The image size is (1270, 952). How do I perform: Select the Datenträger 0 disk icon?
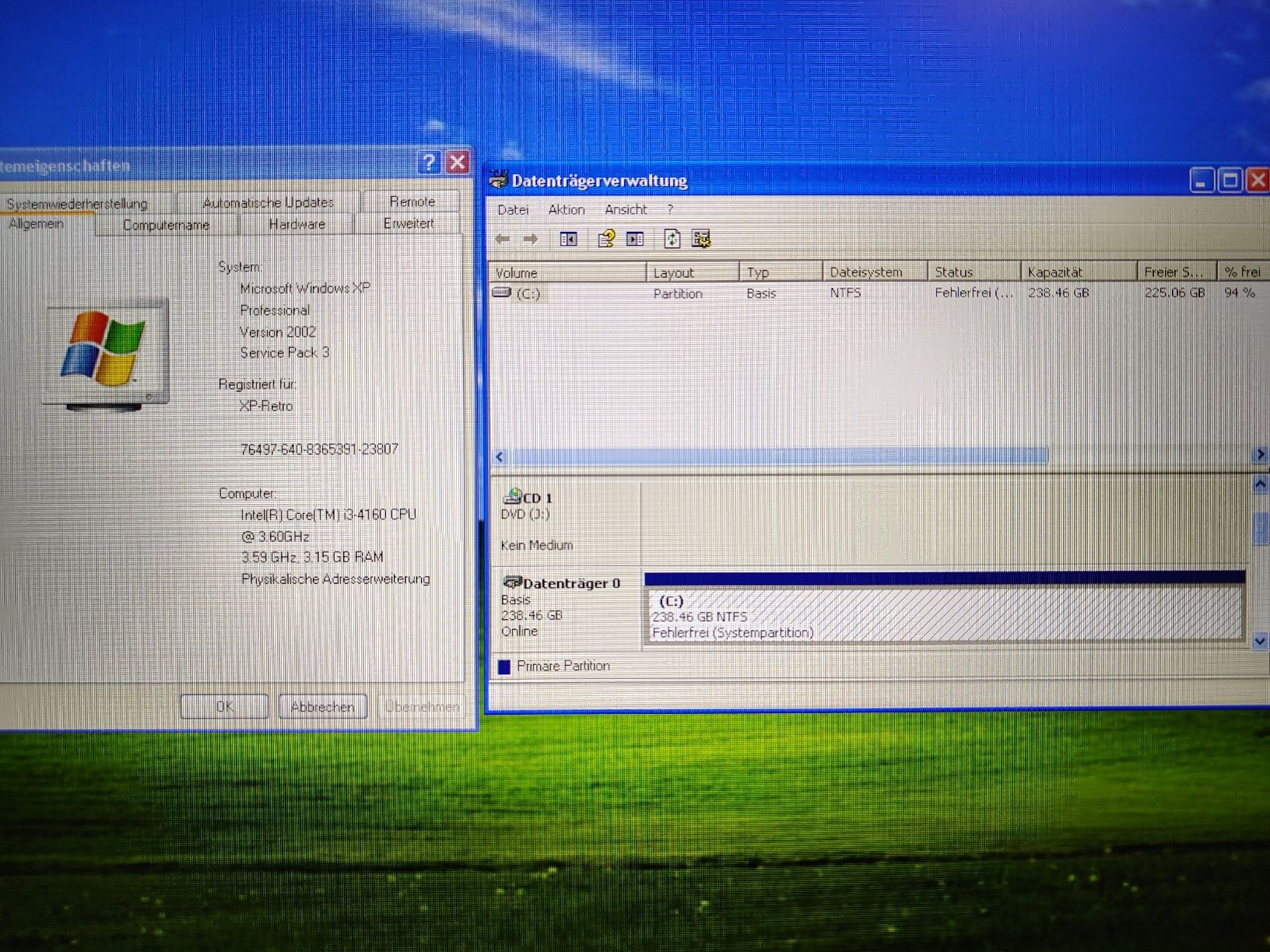coord(512,582)
